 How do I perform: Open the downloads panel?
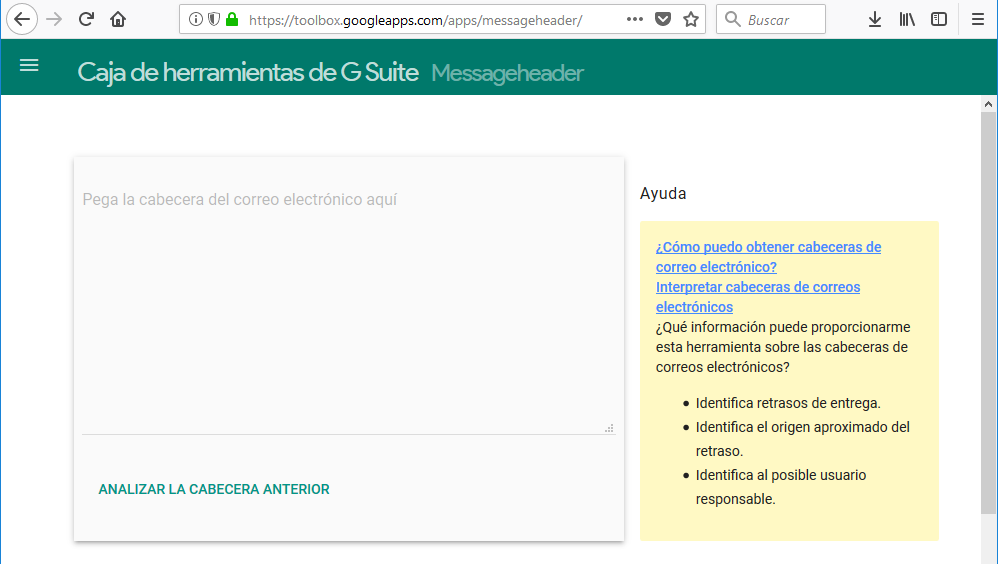tap(875, 19)
